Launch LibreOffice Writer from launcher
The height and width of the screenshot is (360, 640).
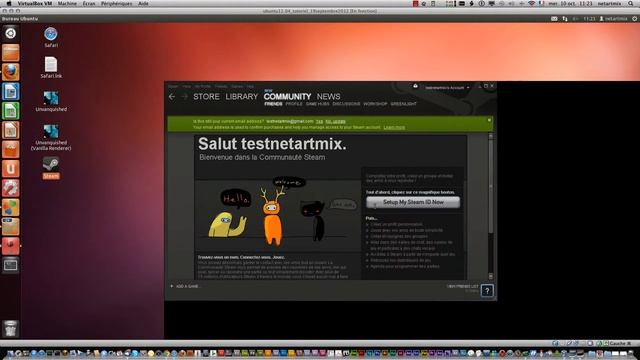click(11, 91)
